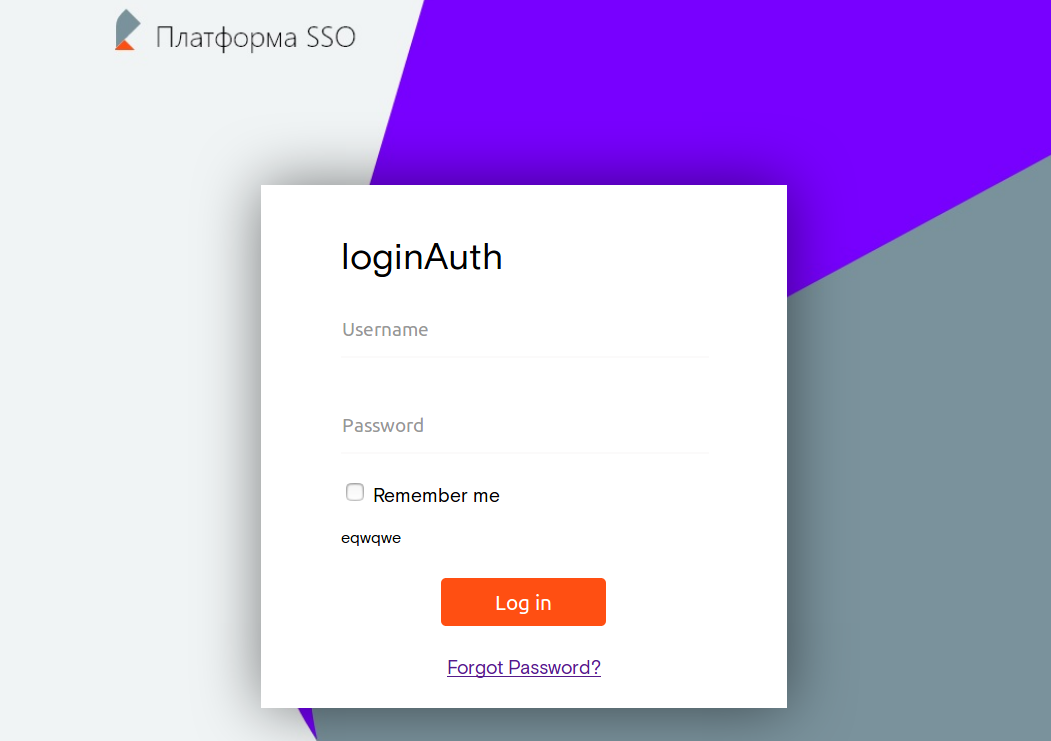Tick the Remember me checkbox
Screen dimensions: 1051x741
coord(355,492)
